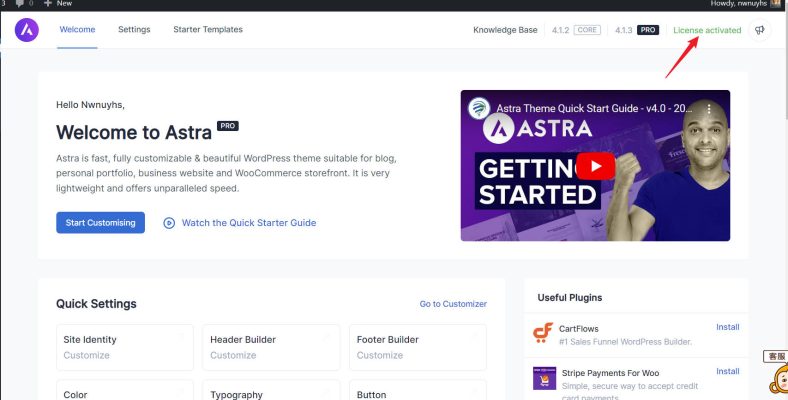This screenshot has height=400, width=788.
Task: Click the comments bubble icon in admin bar
Action: click(x=20, y=4)
